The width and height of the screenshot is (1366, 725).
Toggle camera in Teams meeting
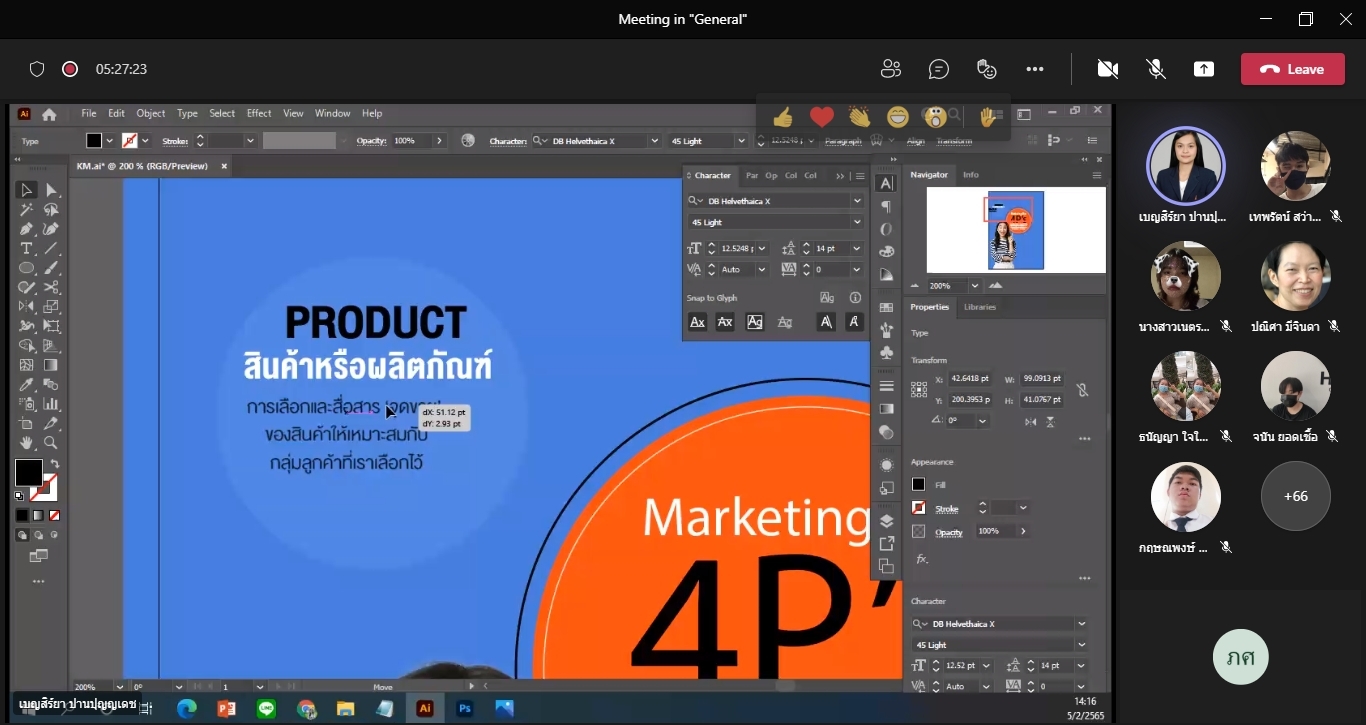1107,69
